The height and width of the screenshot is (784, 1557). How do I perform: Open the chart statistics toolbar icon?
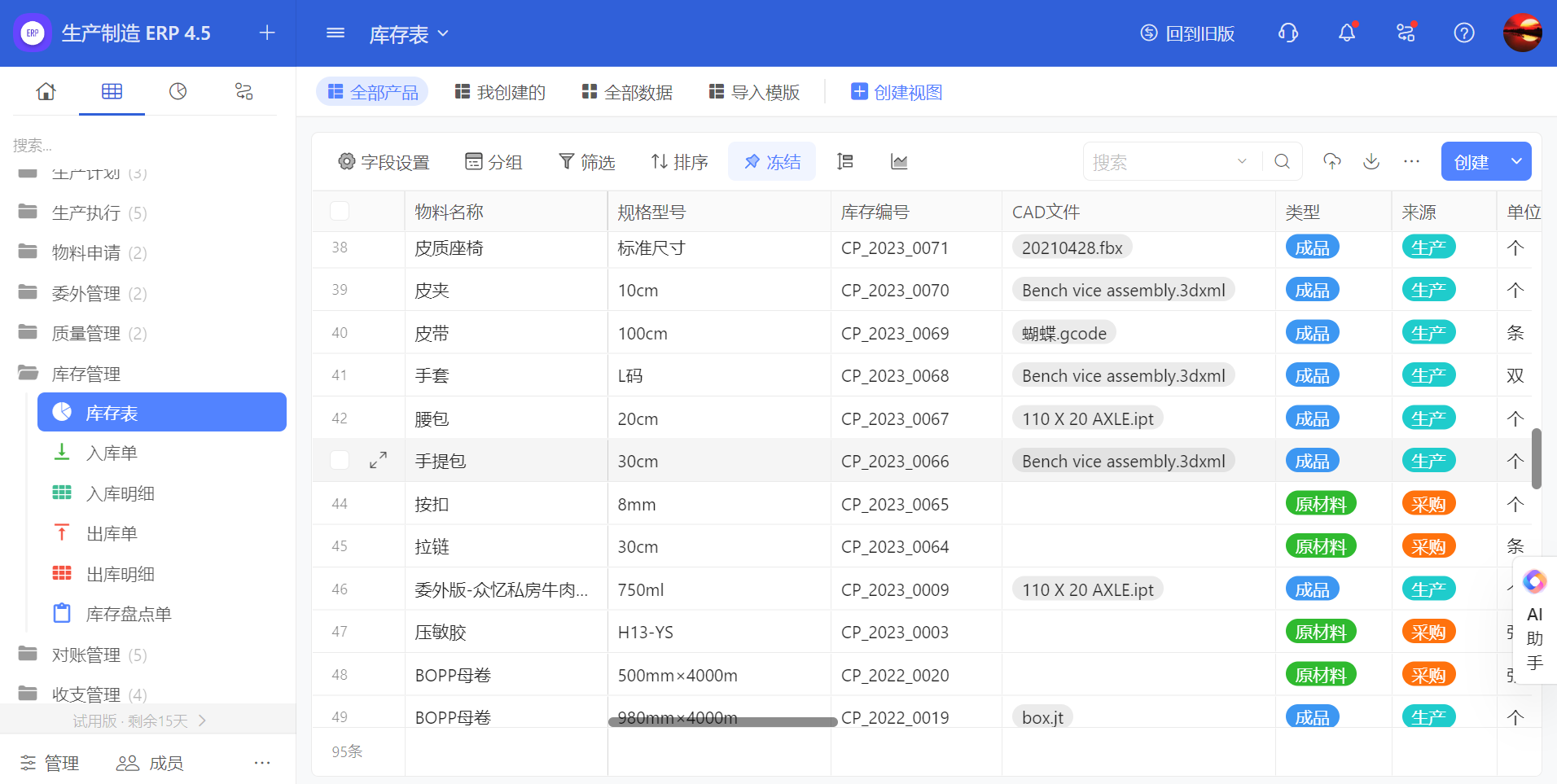click(x=899, y=162)
